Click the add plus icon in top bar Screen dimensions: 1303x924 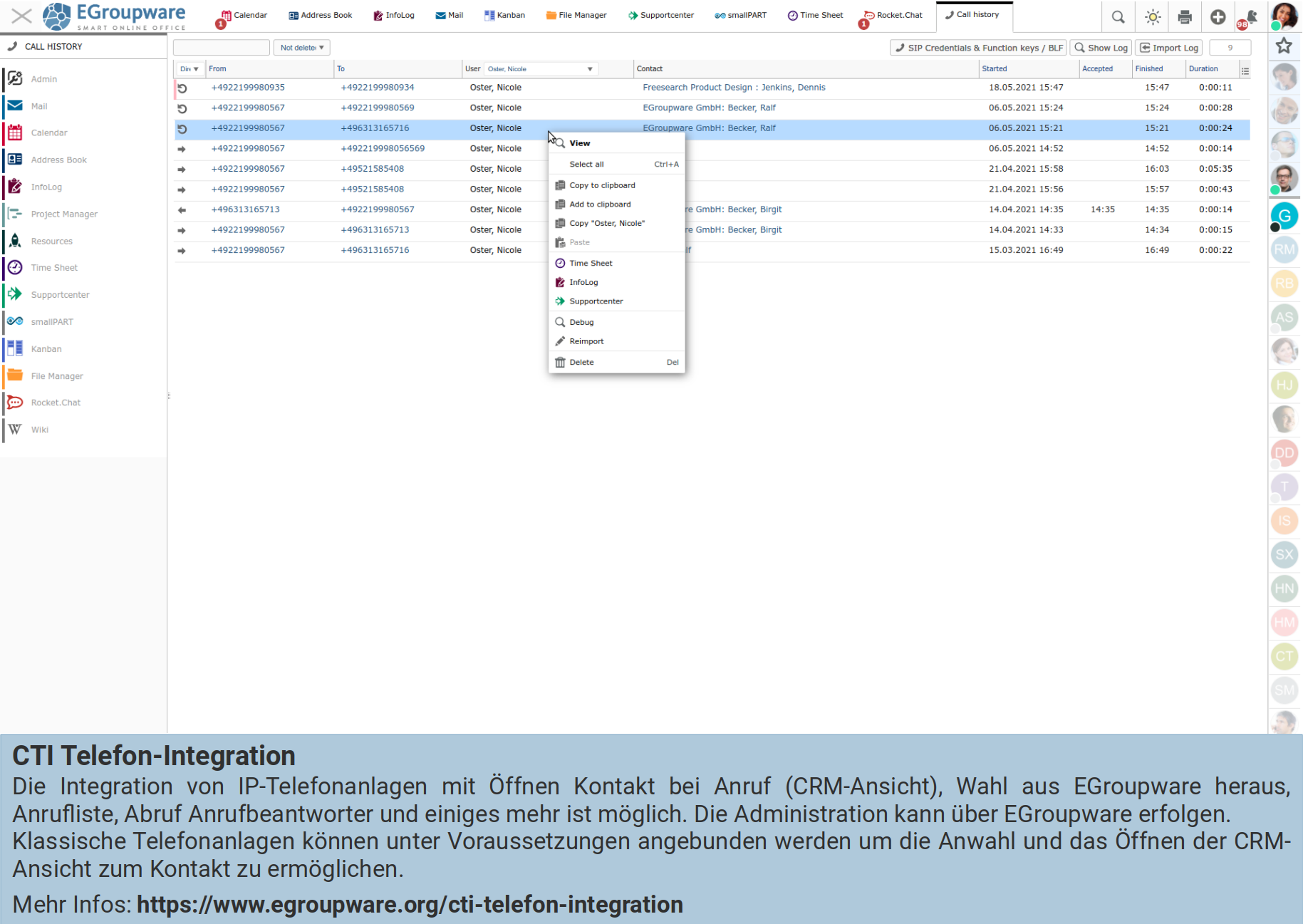[1218, 16]
